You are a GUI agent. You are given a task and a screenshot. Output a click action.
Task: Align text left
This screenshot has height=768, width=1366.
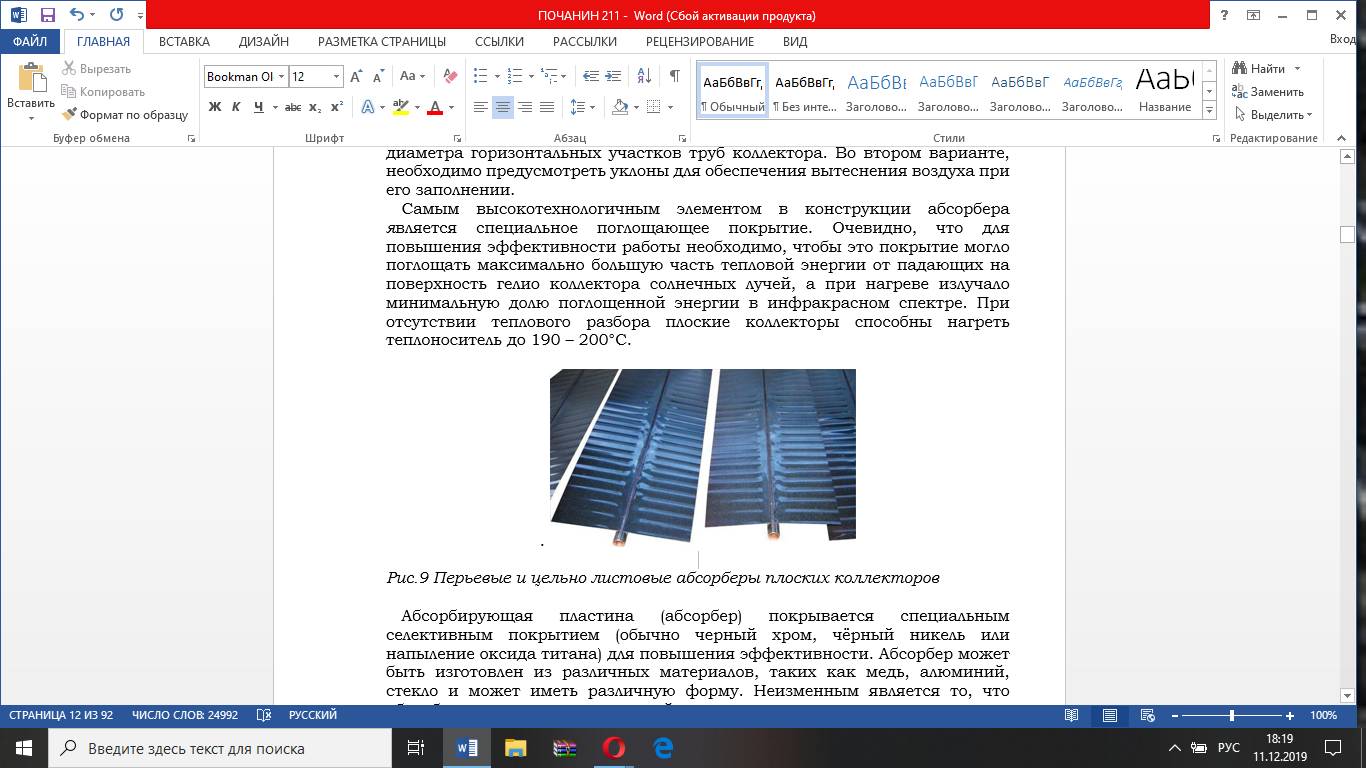[x=481, y=107]
